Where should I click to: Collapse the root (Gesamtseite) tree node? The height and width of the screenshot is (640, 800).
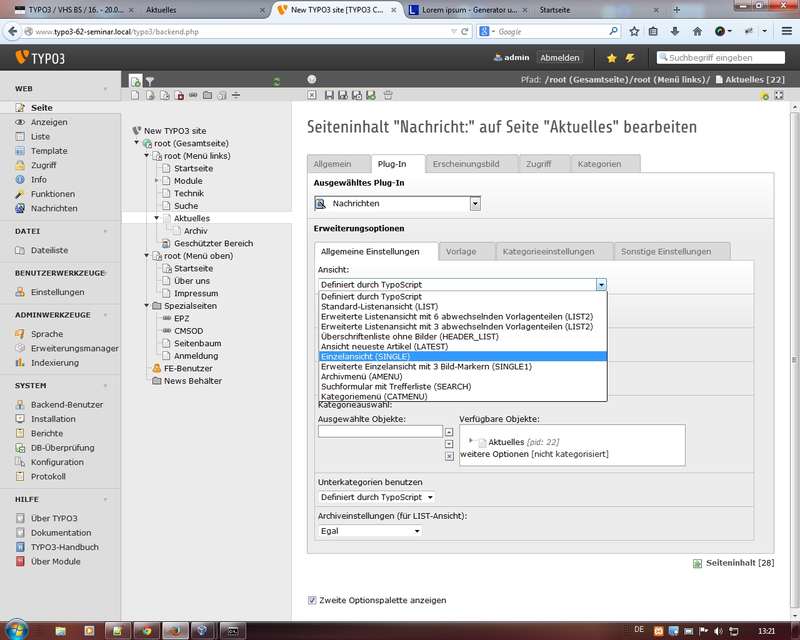coord(137,143)
